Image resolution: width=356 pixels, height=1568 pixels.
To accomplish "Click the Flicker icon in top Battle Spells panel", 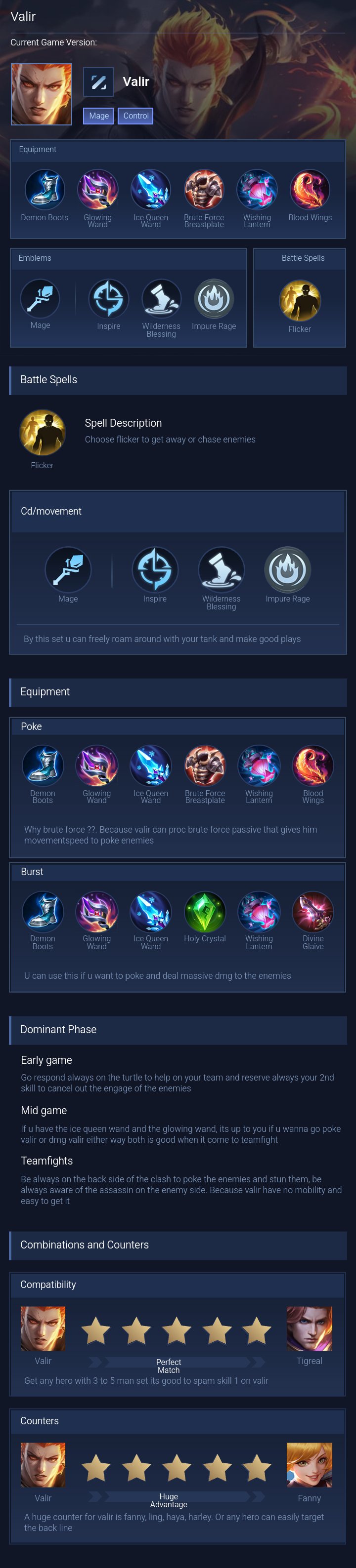I will tap(299, 300).
